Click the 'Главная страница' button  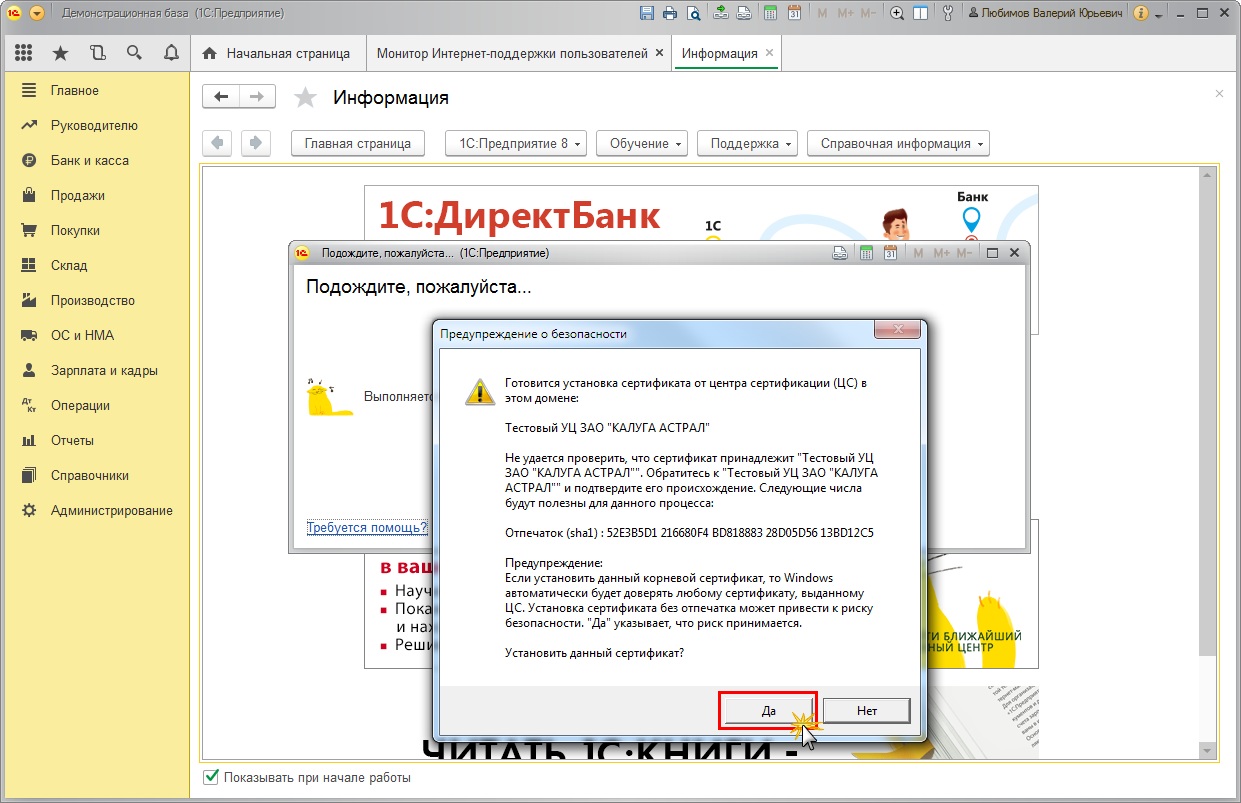pos(357,143)
